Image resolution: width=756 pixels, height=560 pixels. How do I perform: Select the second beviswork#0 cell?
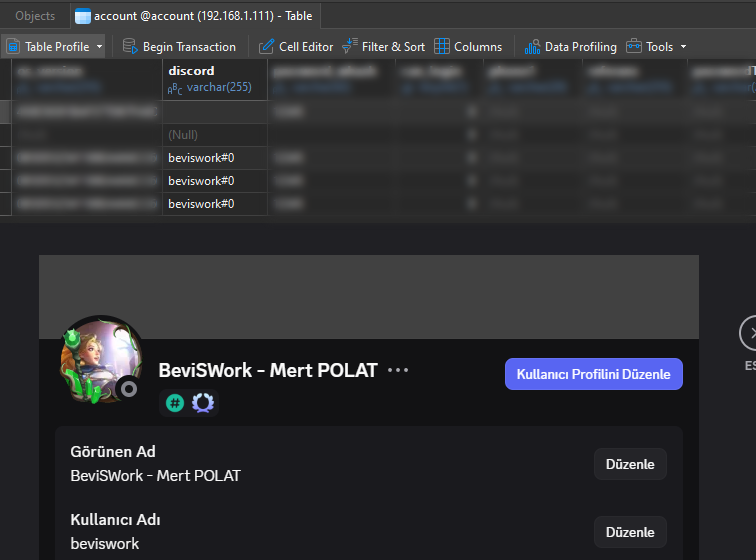(x=215, y=181)
